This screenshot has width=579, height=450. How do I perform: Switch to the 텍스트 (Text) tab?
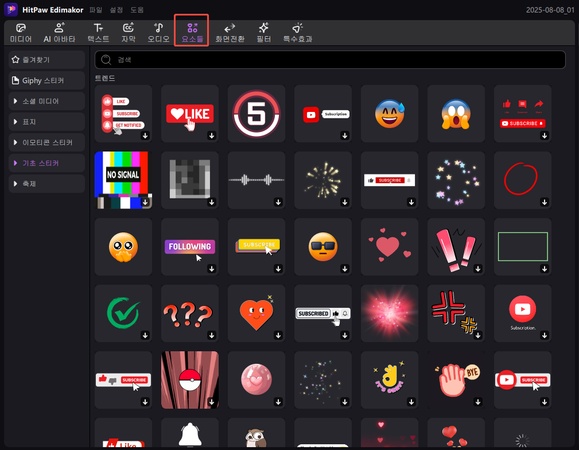98,32
